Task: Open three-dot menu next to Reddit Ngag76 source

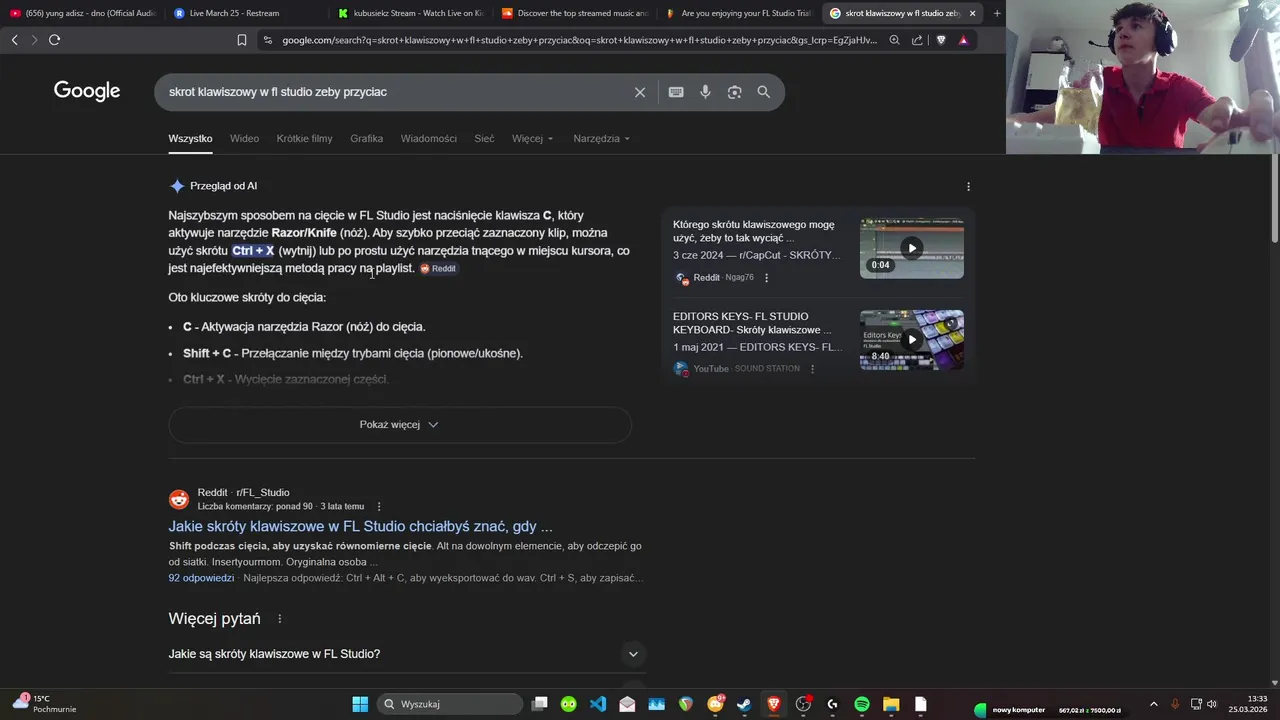Action: 767,277
